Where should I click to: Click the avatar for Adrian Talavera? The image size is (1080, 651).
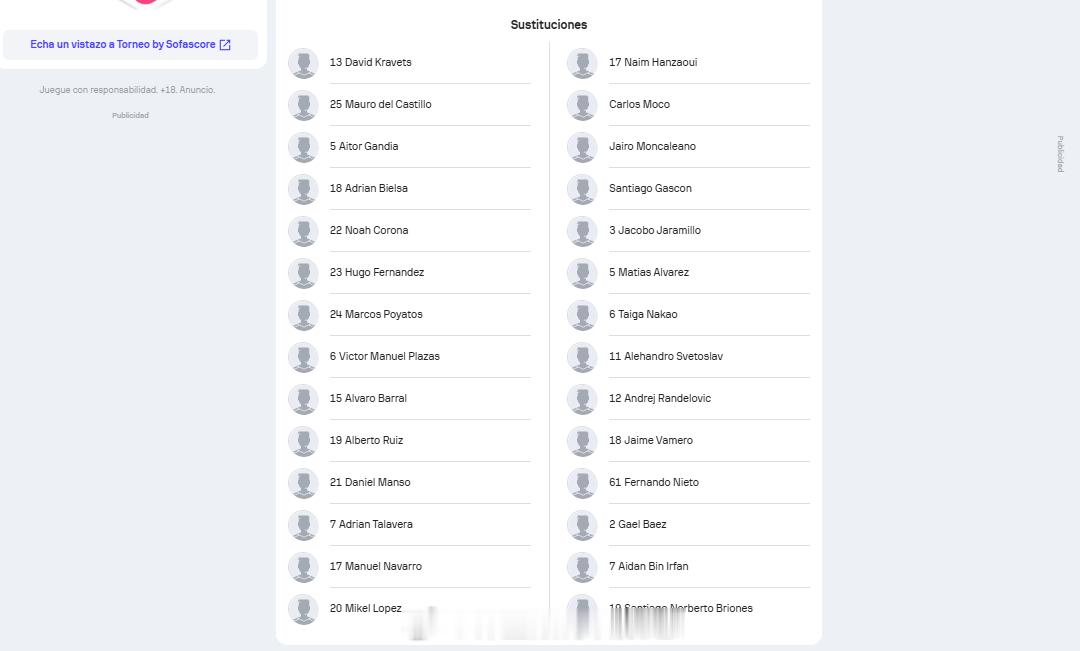point(303,525)
